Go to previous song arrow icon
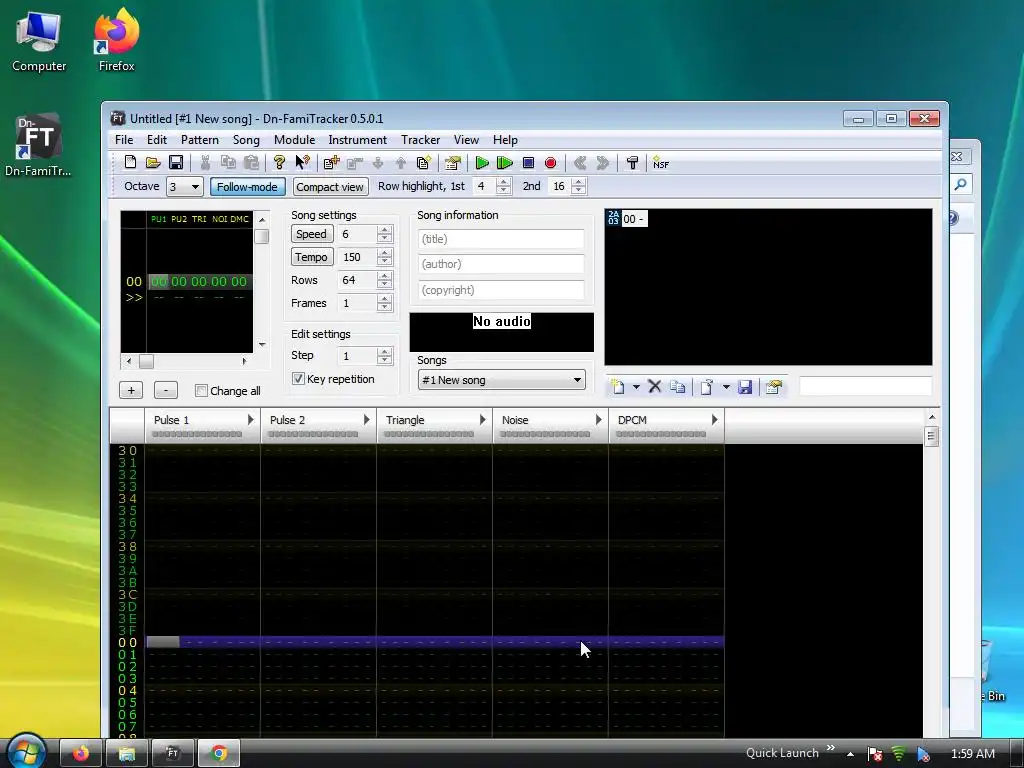 [x=579, y=163]
